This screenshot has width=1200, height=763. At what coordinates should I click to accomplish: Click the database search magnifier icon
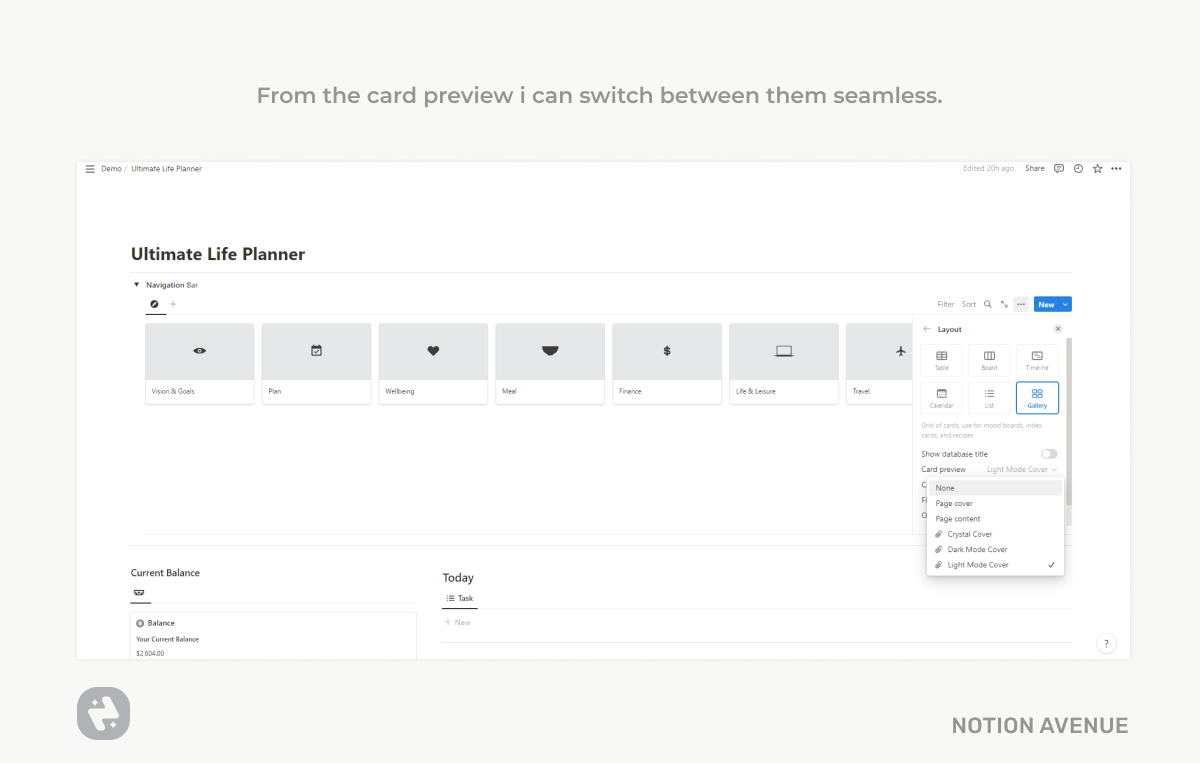988,304
